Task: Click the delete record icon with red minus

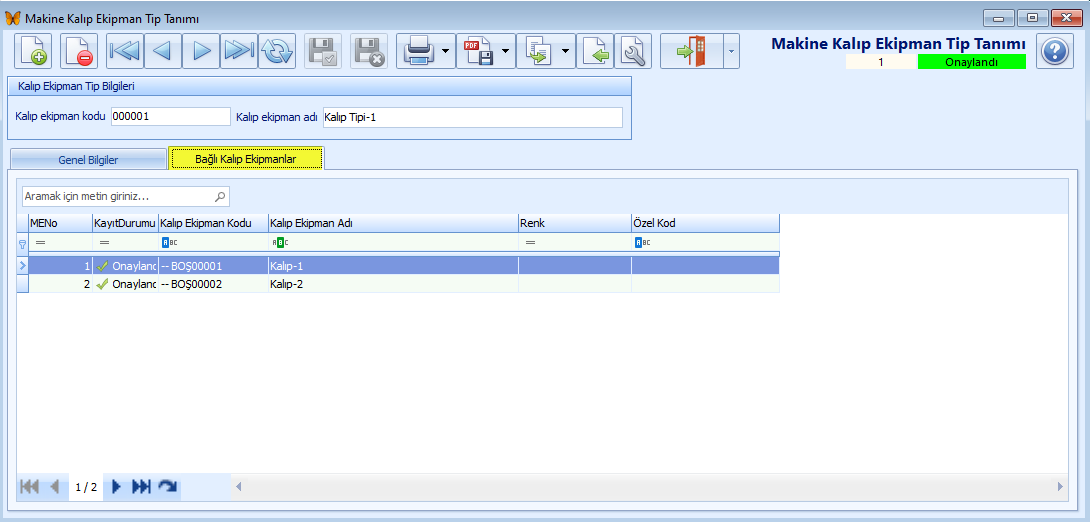Action: point(79,51)
